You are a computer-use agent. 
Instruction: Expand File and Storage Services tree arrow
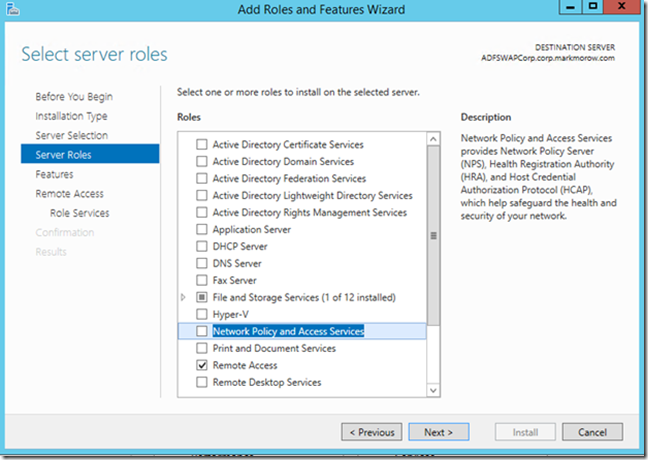point(183,297)
